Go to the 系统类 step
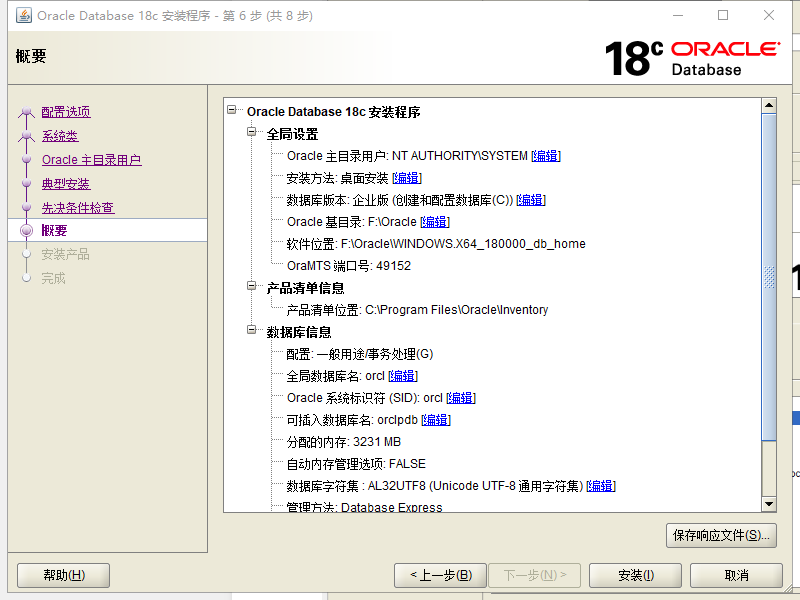 (60, 136)
